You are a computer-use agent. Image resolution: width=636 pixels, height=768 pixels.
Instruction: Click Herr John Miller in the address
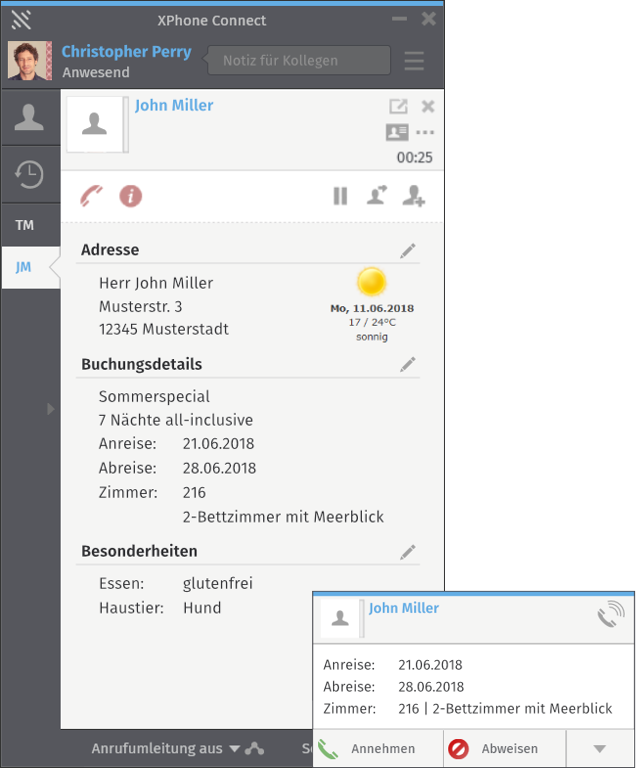(156, 283)
